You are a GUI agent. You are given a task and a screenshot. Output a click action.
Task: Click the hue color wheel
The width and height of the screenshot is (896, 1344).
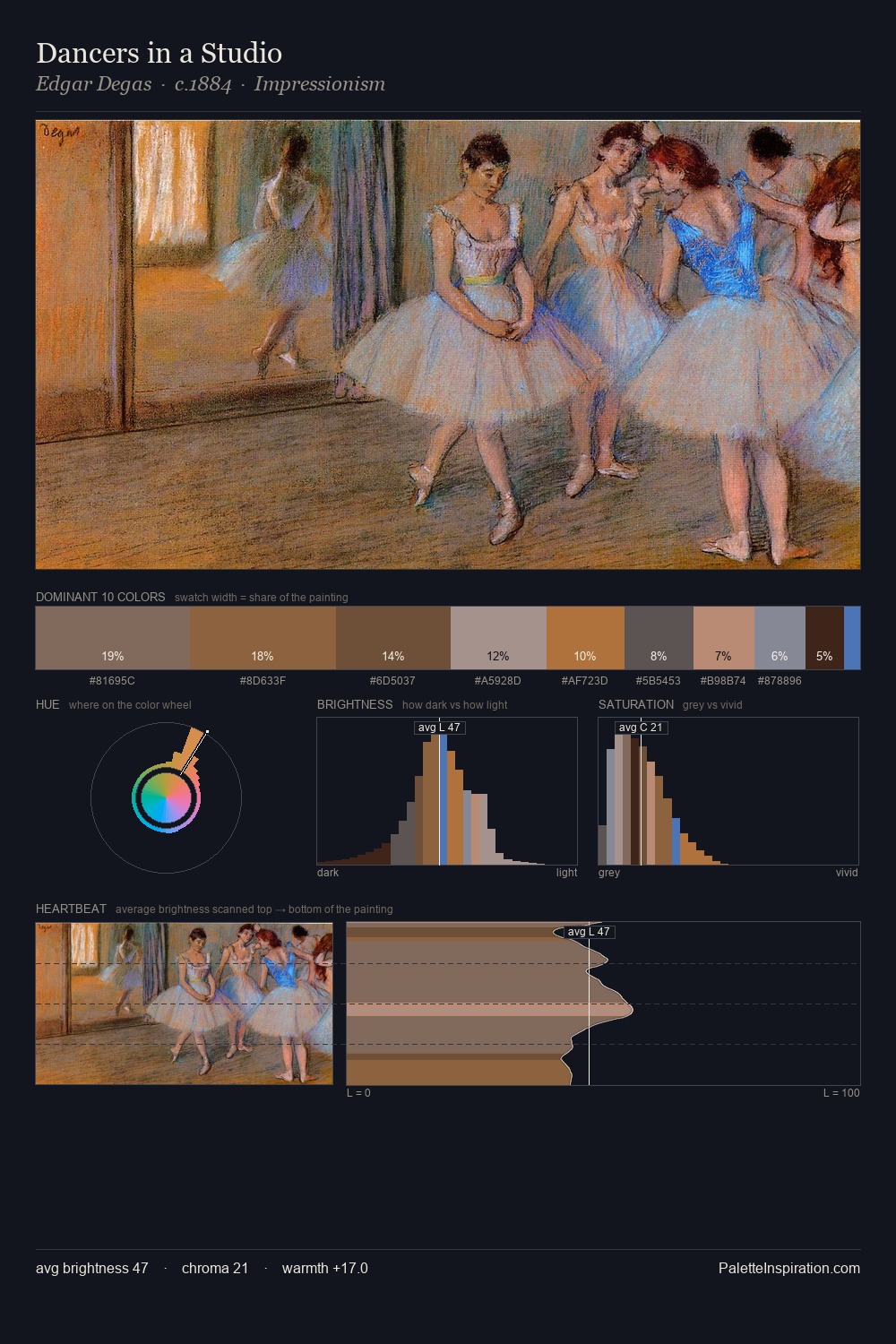click(x=166, y=797)
